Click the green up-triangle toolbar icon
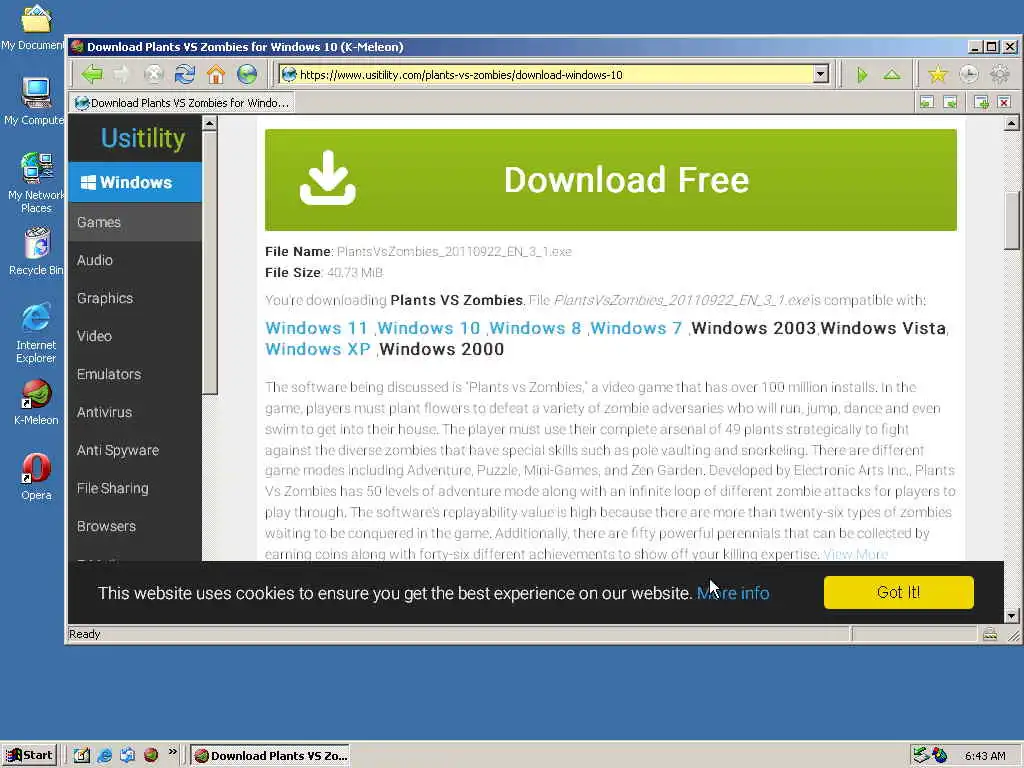The image size is (1024, 768). (892, 74)
